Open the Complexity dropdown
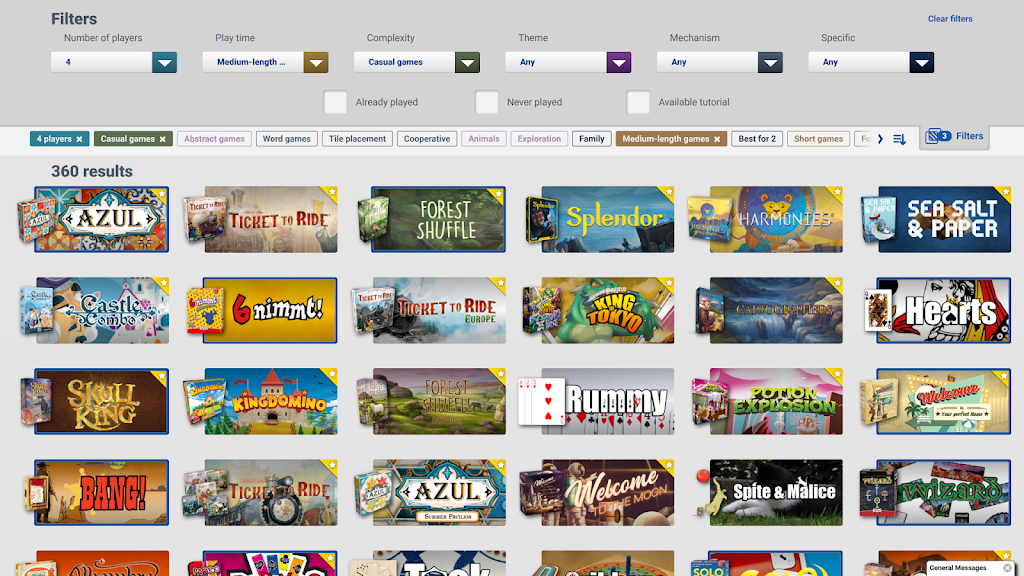 (x=417, y=62)
